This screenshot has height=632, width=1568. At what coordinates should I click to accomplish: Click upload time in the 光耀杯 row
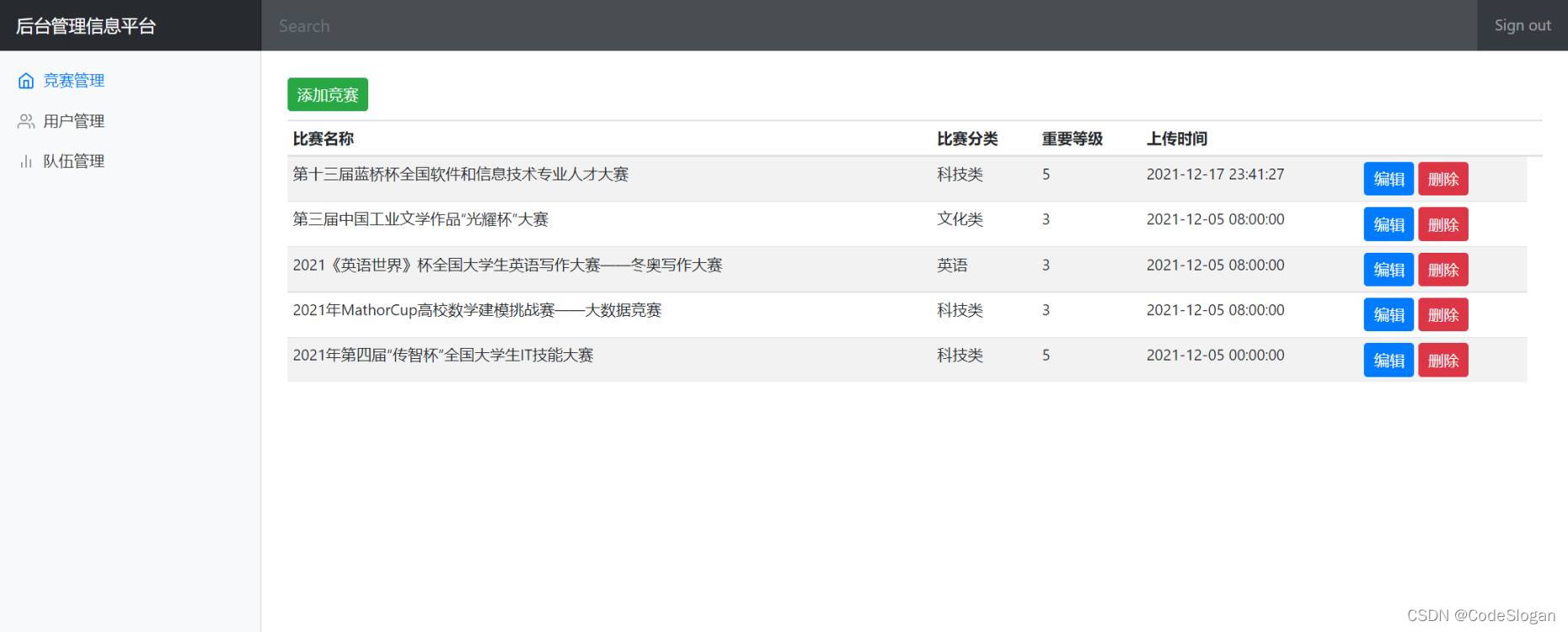point(1215,220)
